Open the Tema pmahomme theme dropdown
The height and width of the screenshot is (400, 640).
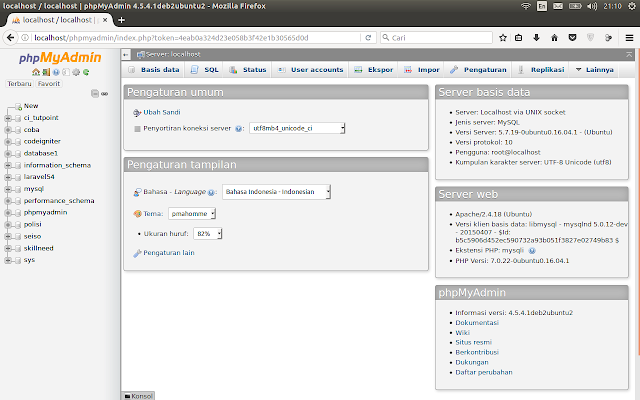tap(192, 213)
